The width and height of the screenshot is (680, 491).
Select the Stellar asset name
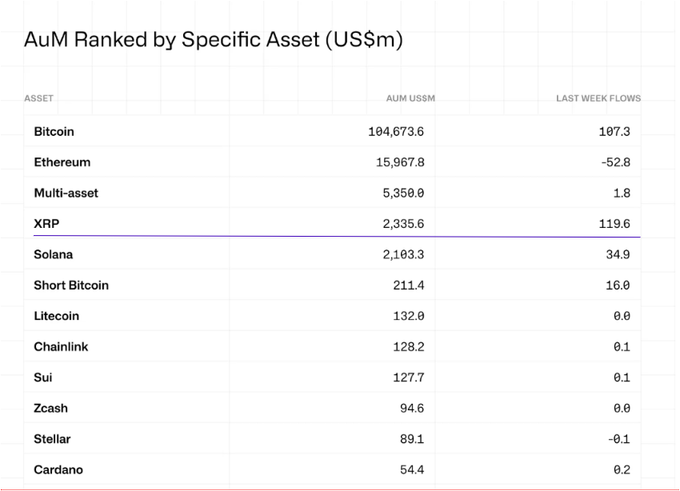pos(52,439)
